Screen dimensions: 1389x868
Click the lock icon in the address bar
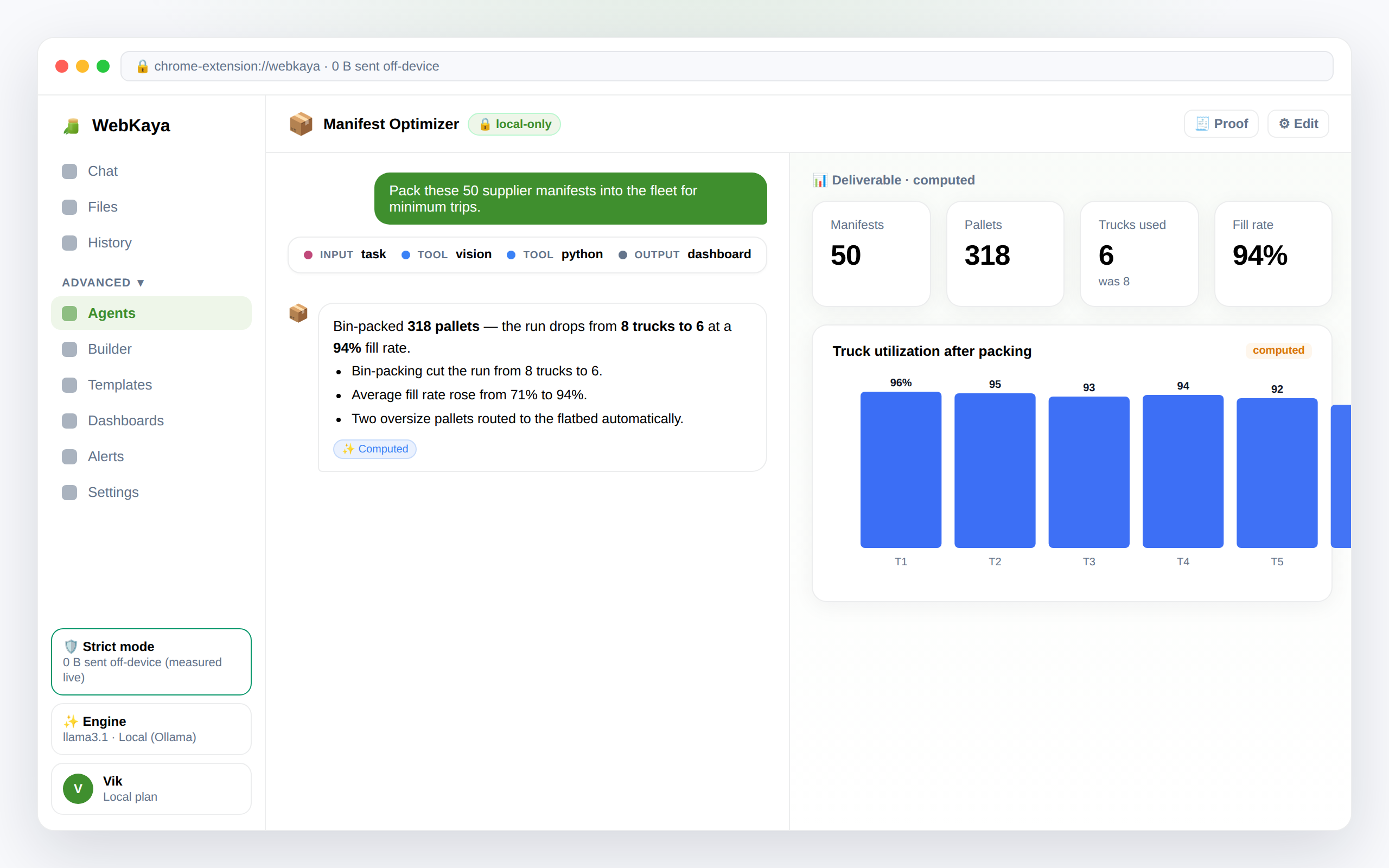pyautogui.click(x=142, y=67)
